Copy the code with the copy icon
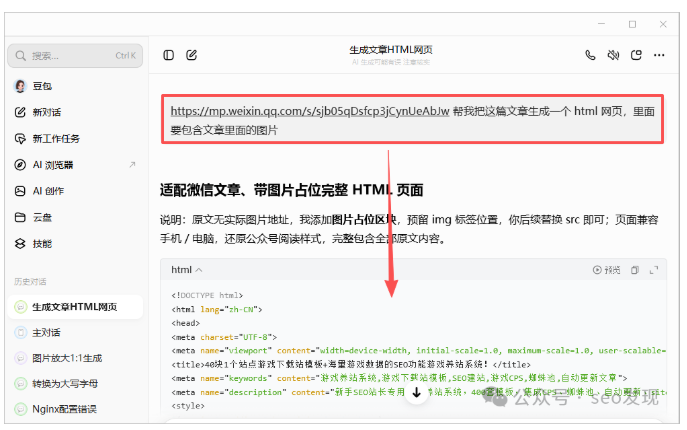 click(x=635, y=270)
